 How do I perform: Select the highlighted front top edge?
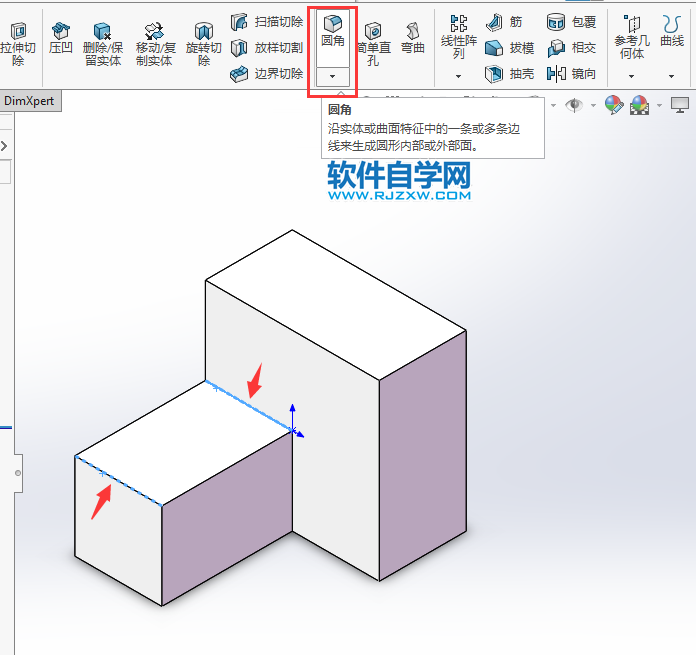(x=119, y=481)
